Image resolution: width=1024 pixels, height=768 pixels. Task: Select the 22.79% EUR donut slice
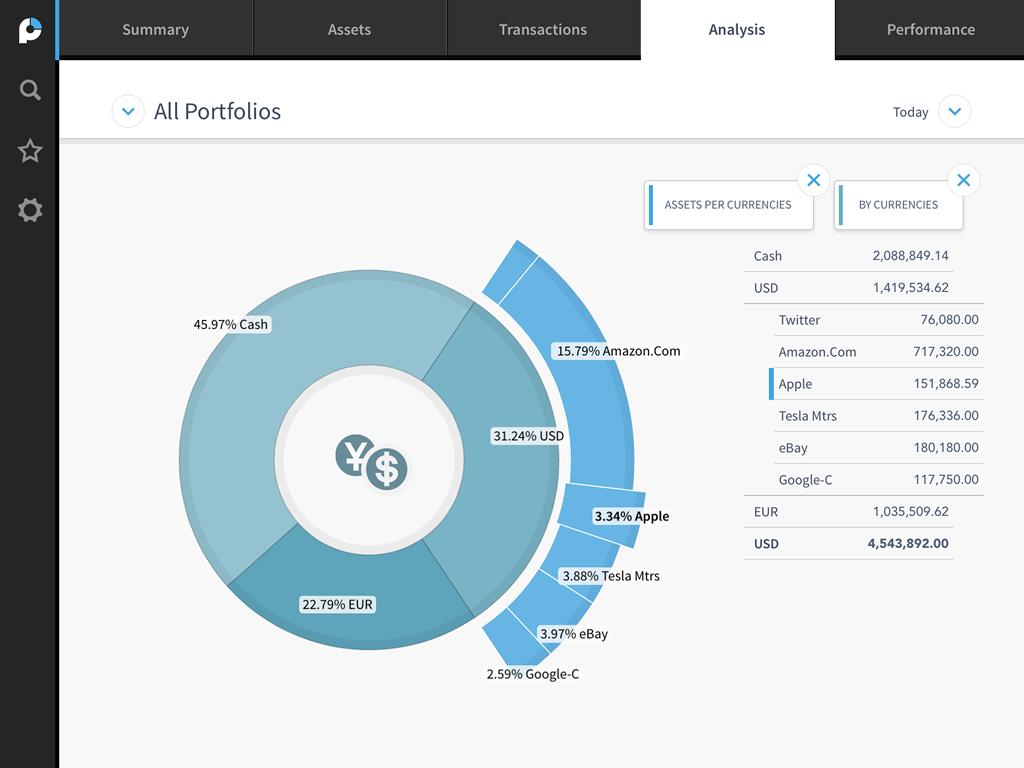pos(337,604)
